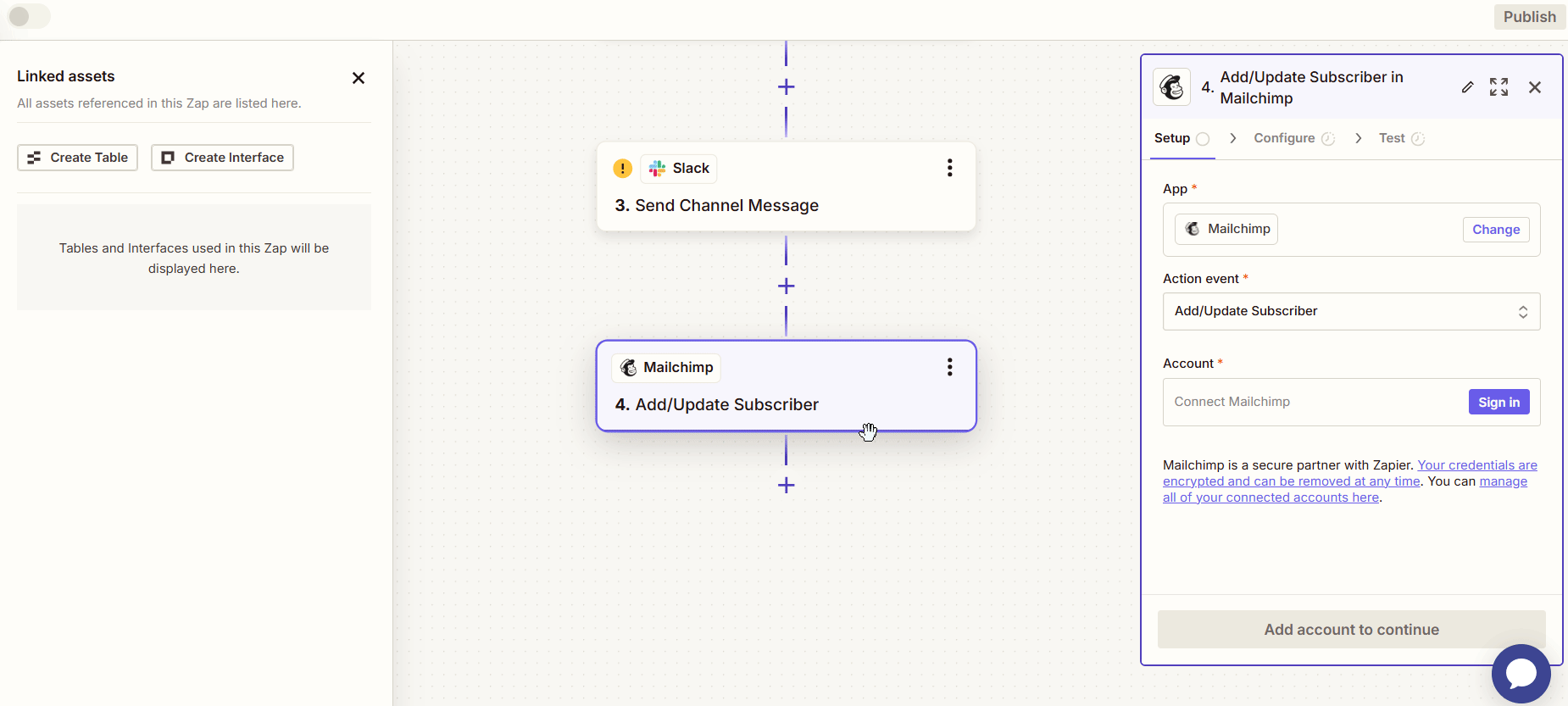Add a step below the Mailchimp action

(x=786, y=485)
